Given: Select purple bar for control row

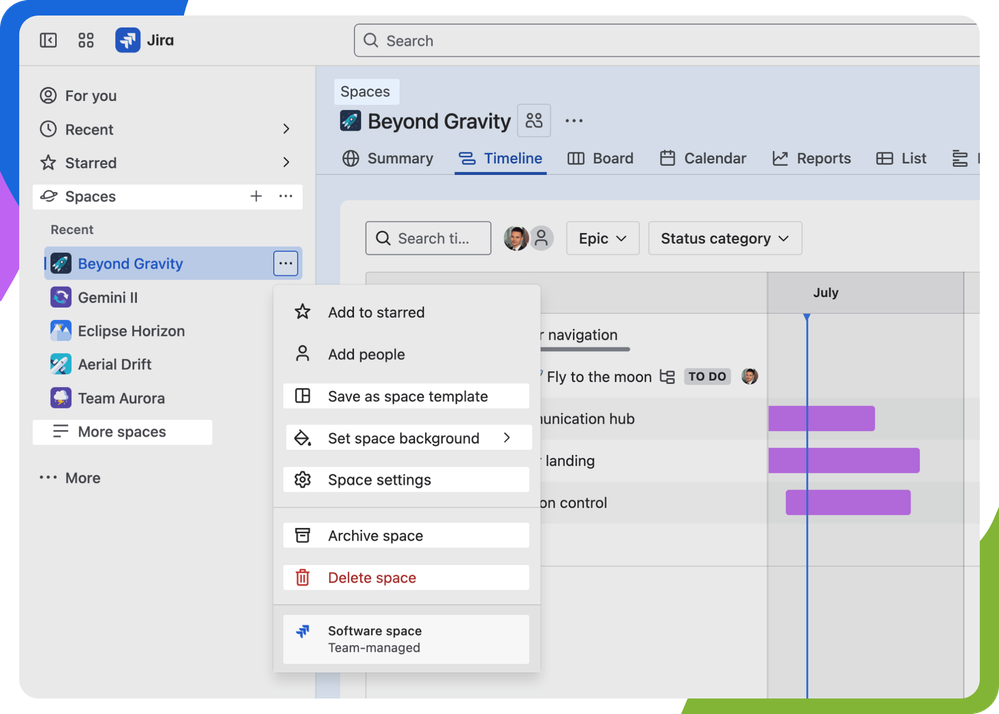Looking at the screenshot, I should pos(848,503).
